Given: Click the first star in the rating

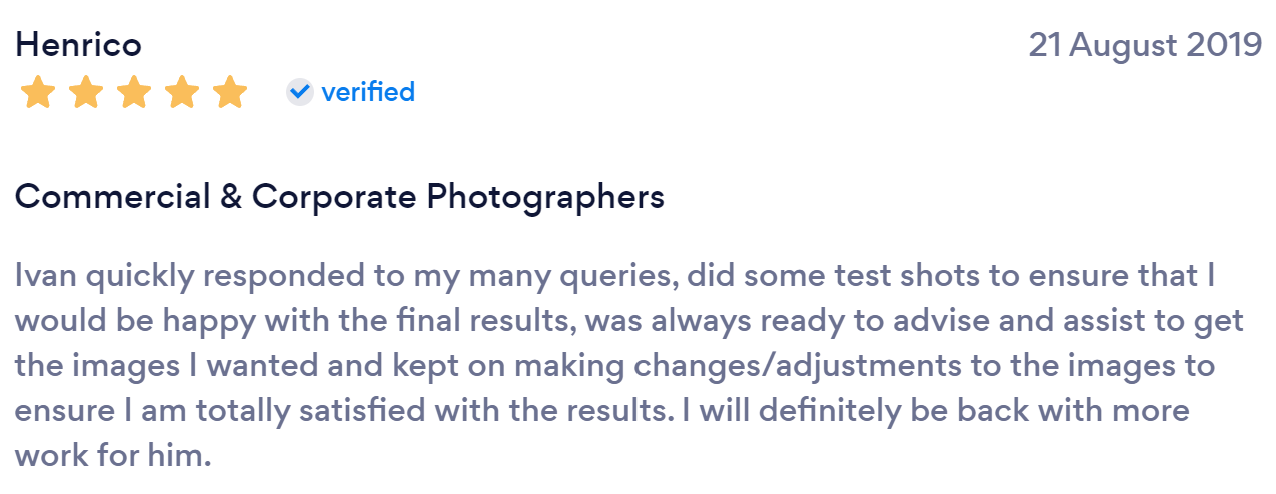Looking at the screenshot, I should point(38,92).
